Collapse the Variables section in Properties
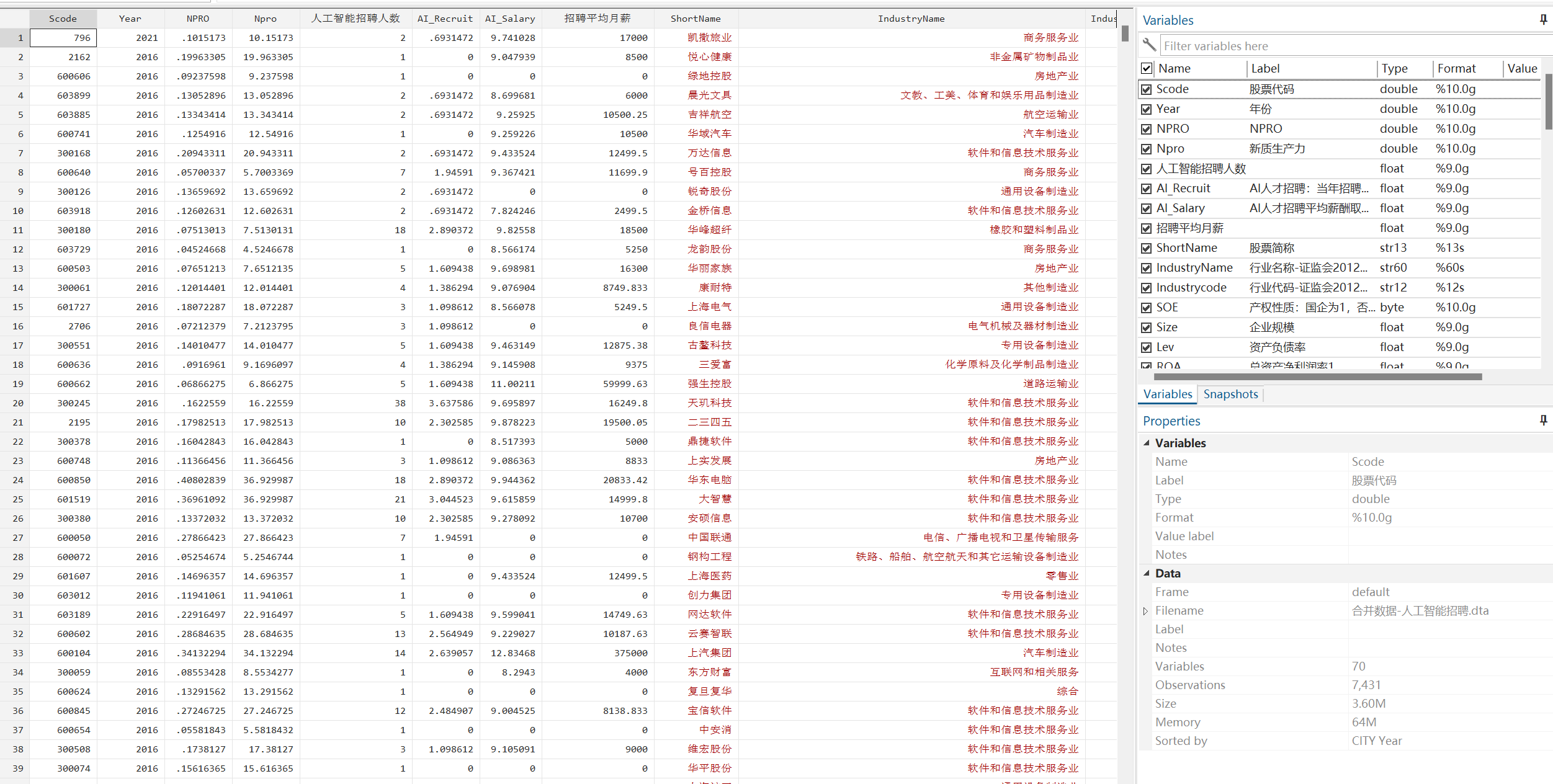The height and width of the screenshot is (784, 1553). [1147, 443]
